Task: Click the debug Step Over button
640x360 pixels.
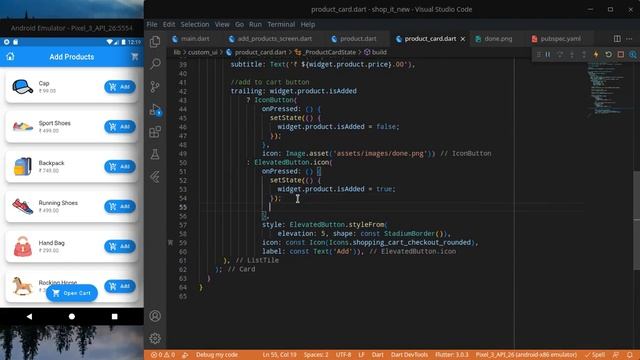Action: [560, 54]
